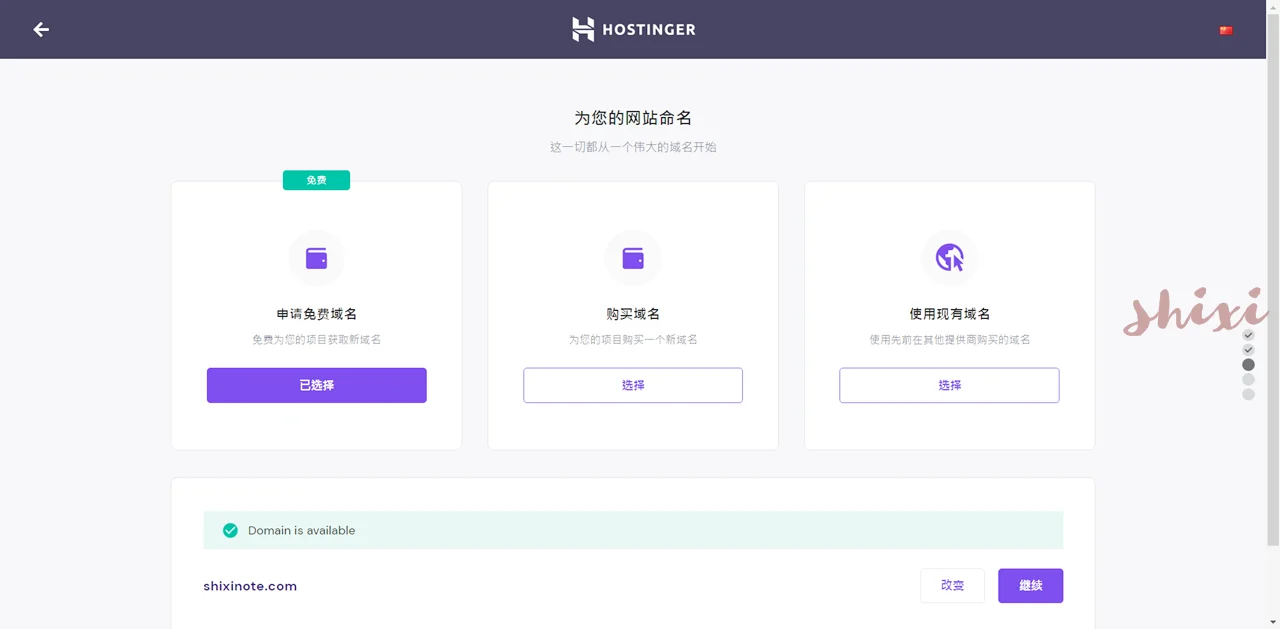Click the 购买域名 card title
The image size is (1280, 629).
pyautogui.click(x=633, y=314)
